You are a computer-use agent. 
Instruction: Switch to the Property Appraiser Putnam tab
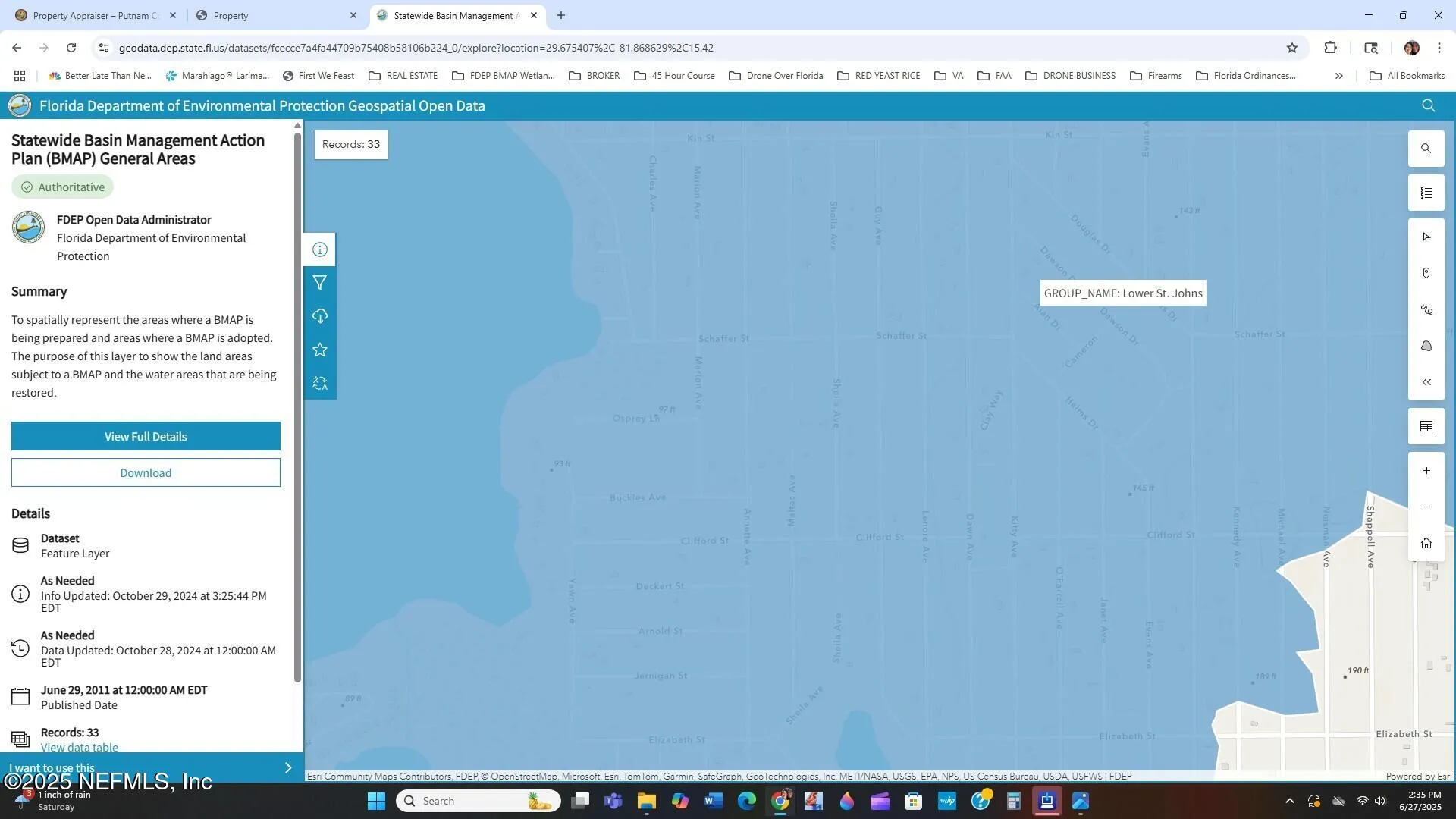(x=96, y=15)
